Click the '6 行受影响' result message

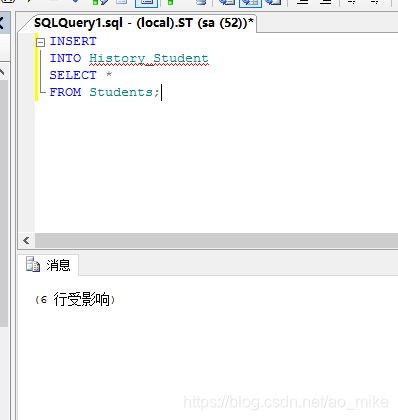click(x=75, y=299)
